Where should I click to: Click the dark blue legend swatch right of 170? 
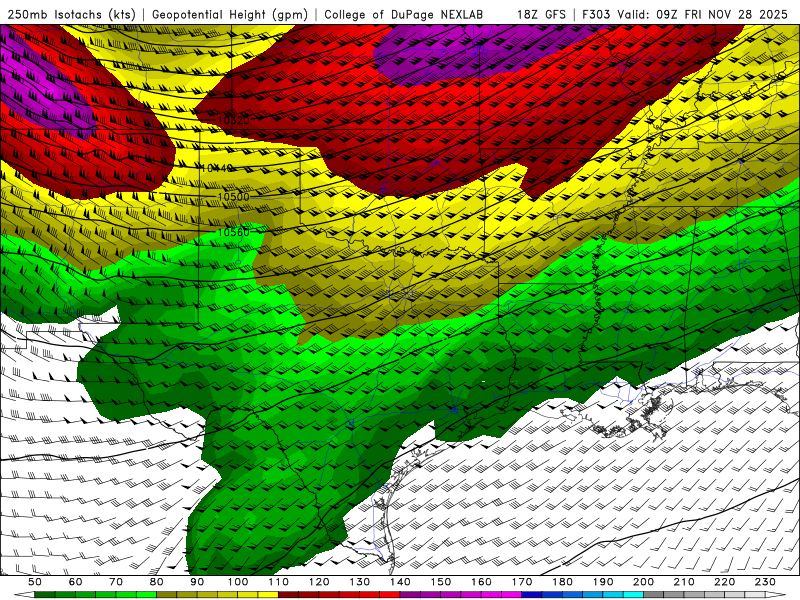[x=532, y=595]
